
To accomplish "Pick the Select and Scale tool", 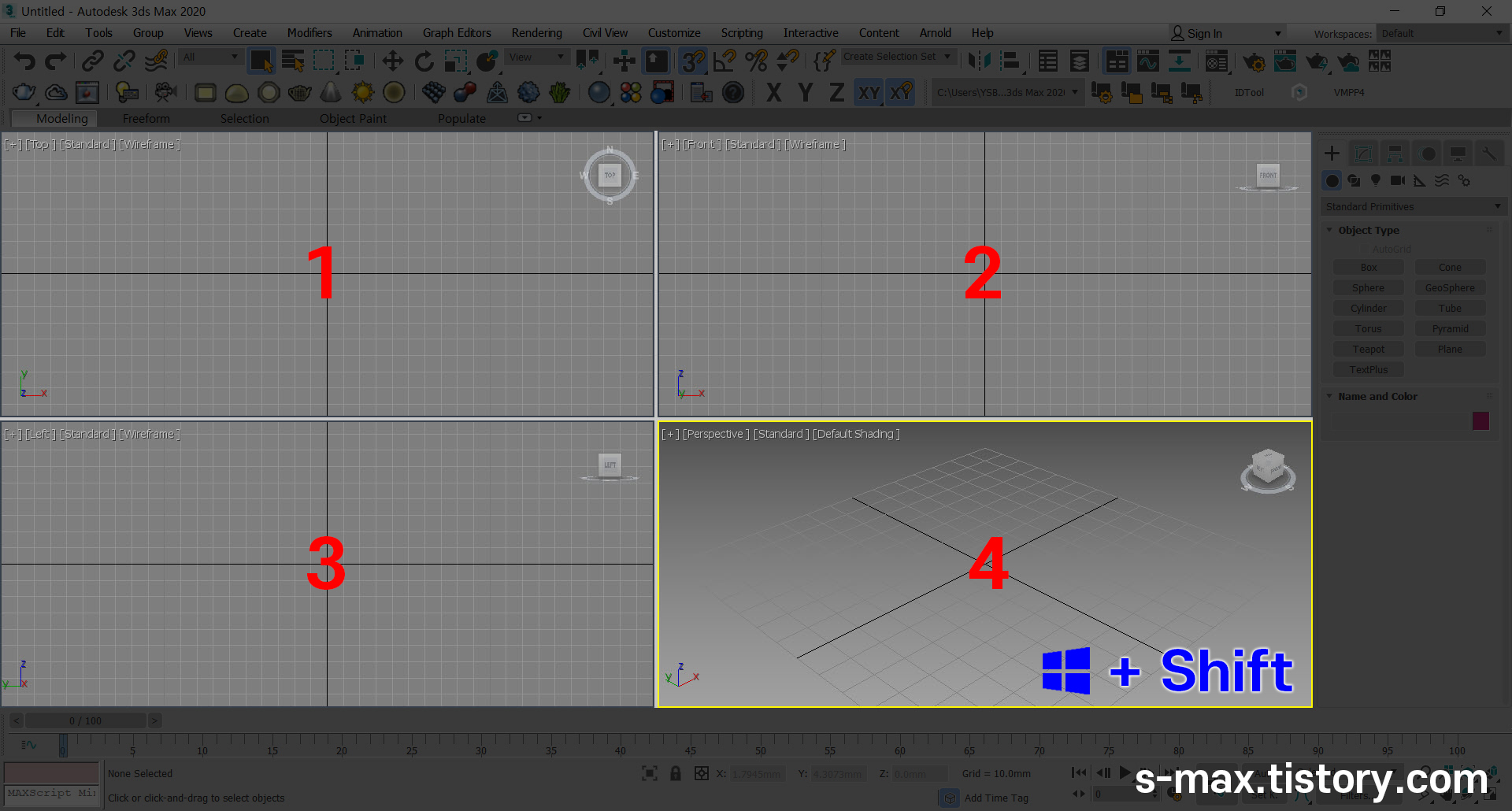I will pyautogui.click(x=455, y=61).
